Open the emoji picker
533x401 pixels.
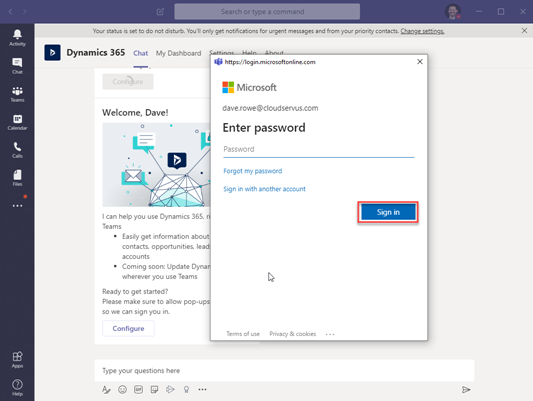click(x=122, y=389)
